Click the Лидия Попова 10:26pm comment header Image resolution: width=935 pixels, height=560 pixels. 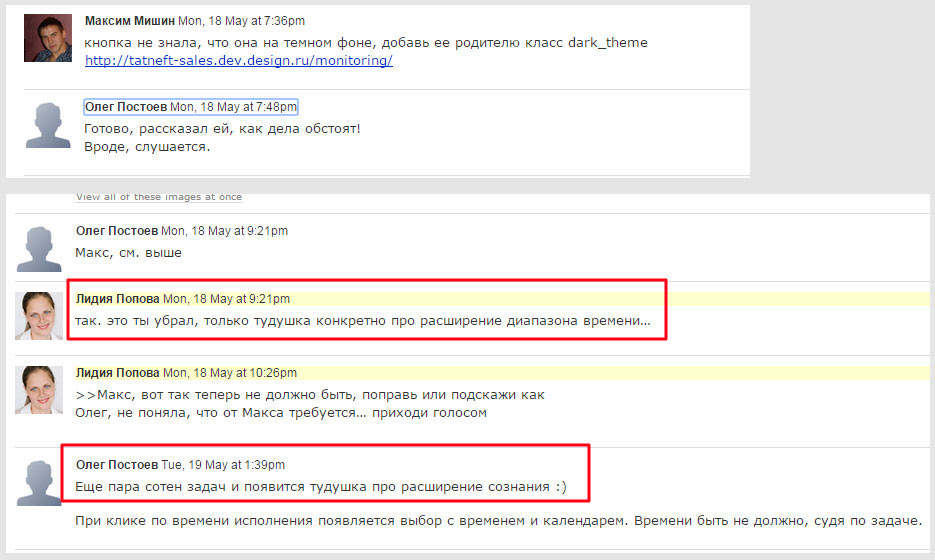click(186, 373)
